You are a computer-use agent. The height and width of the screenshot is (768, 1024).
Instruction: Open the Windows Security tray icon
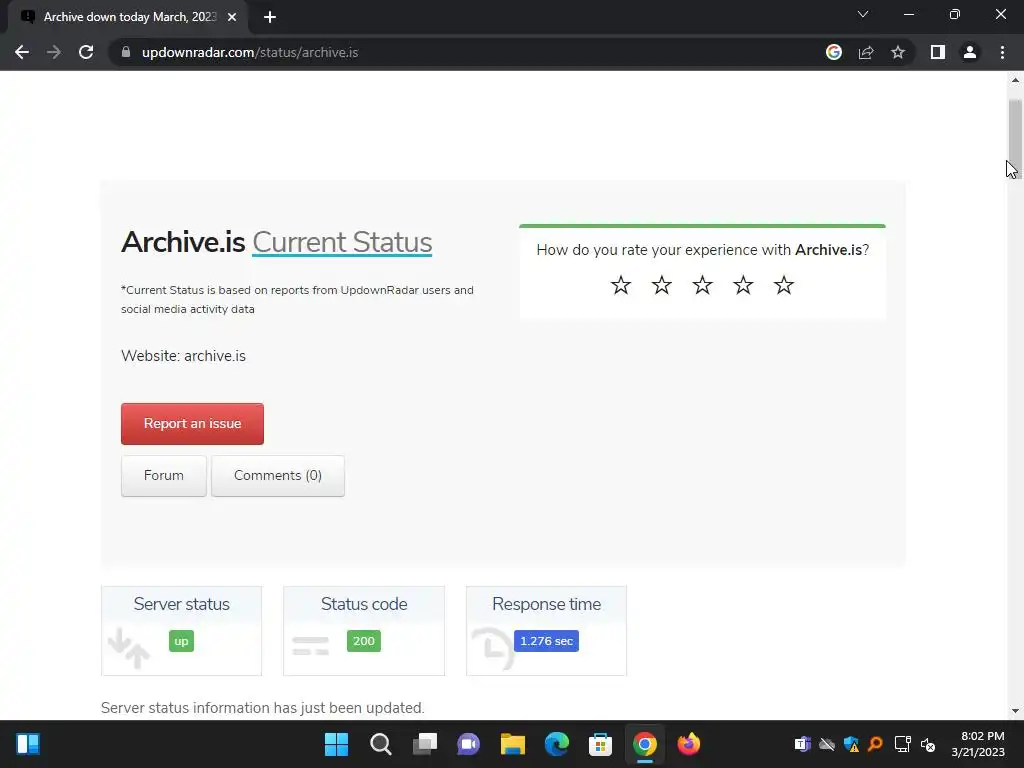[x=851, y=744]
